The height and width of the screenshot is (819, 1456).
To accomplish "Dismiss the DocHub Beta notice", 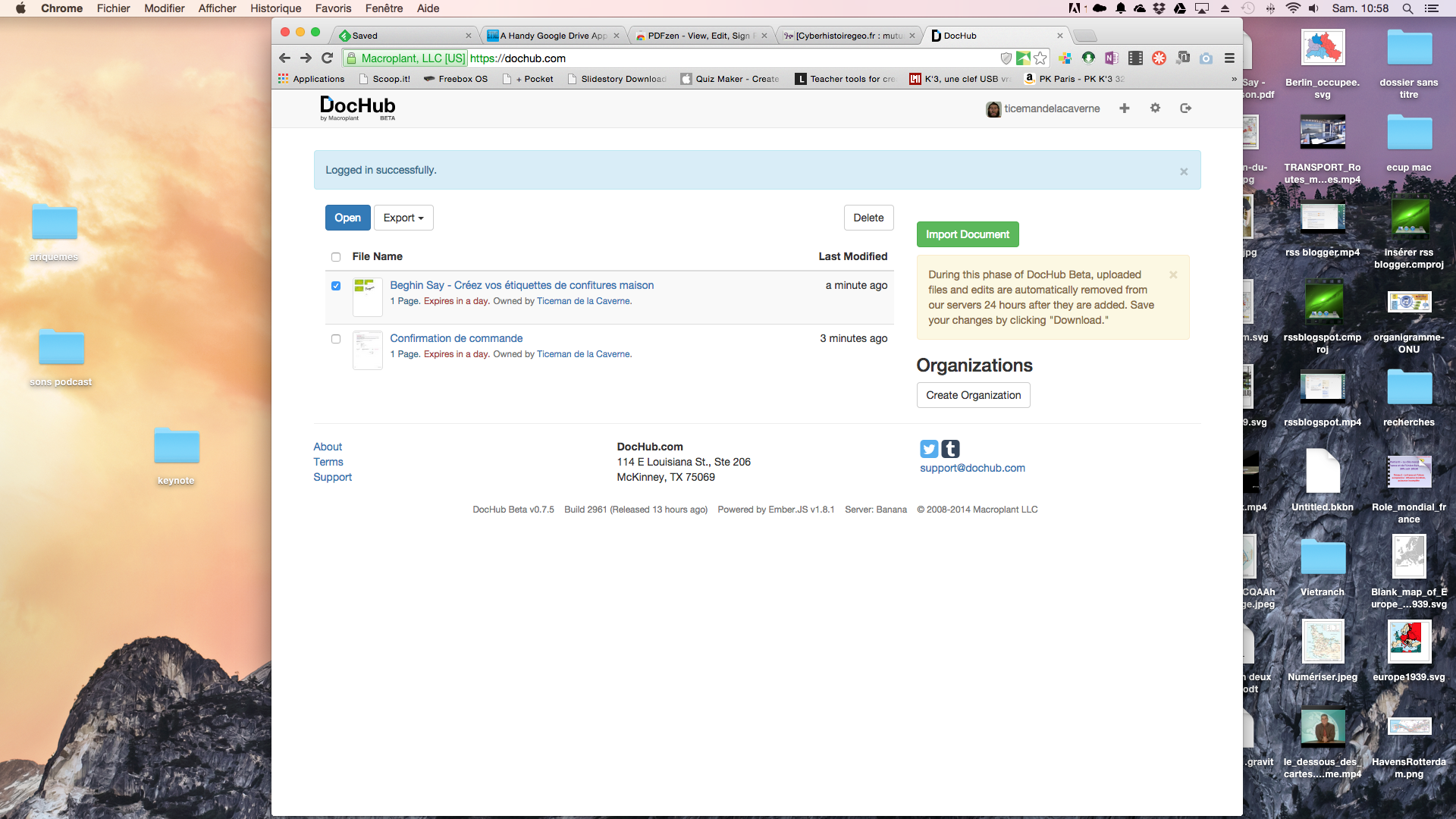I will 1173,275.
